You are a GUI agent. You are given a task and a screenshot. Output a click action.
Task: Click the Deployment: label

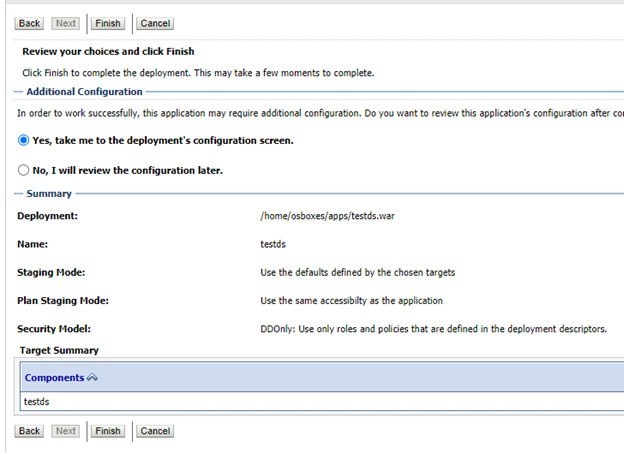[47, 216]
